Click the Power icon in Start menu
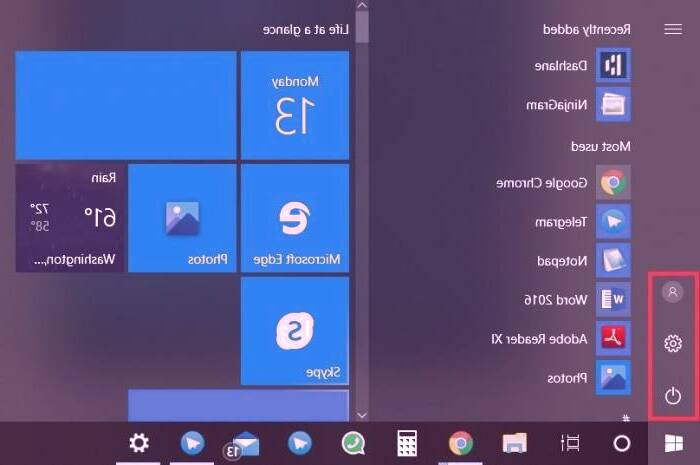700x465 pixels. click(x=673, y=396)
